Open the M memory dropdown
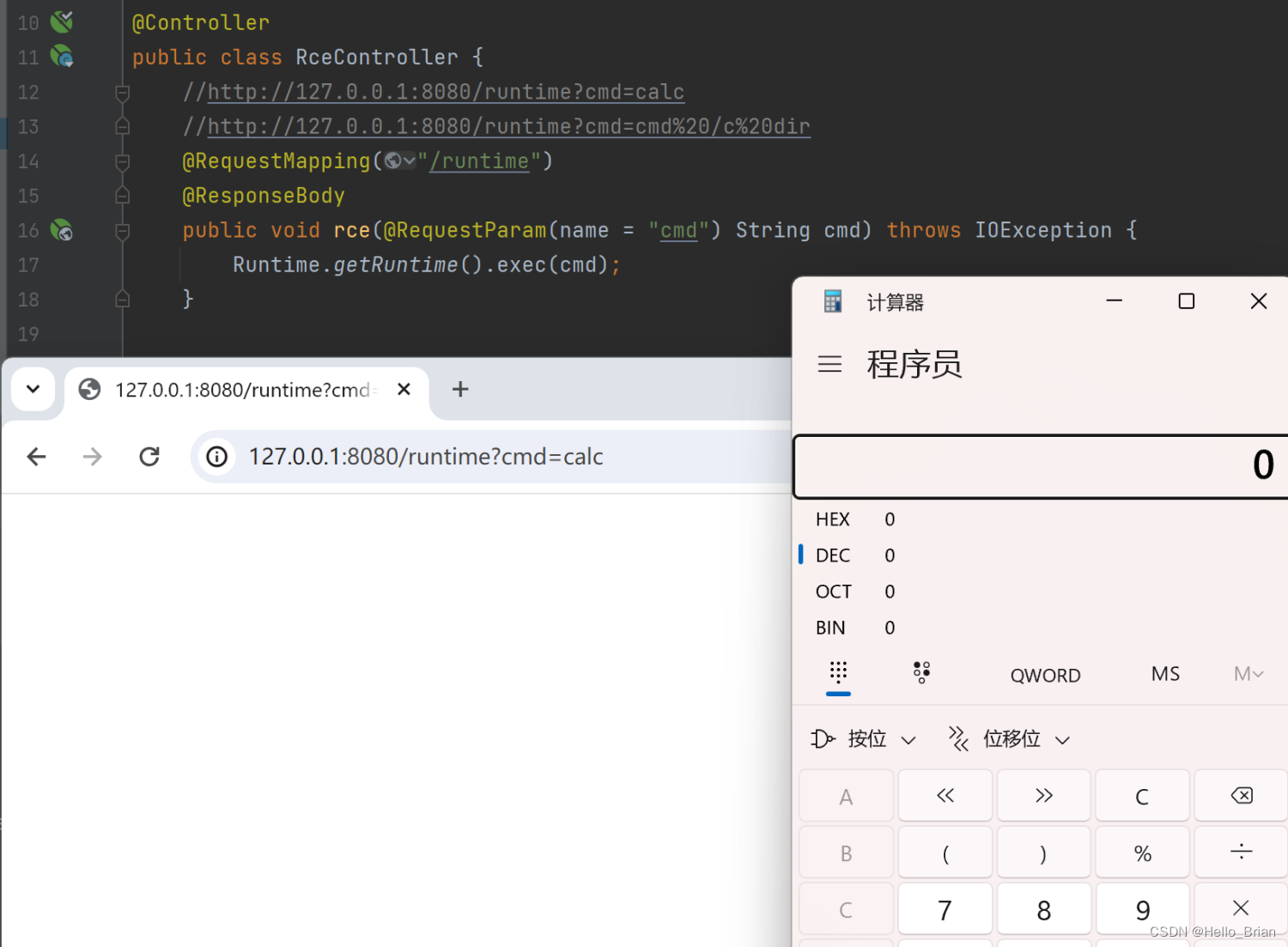 click(x=1249, y=674)
